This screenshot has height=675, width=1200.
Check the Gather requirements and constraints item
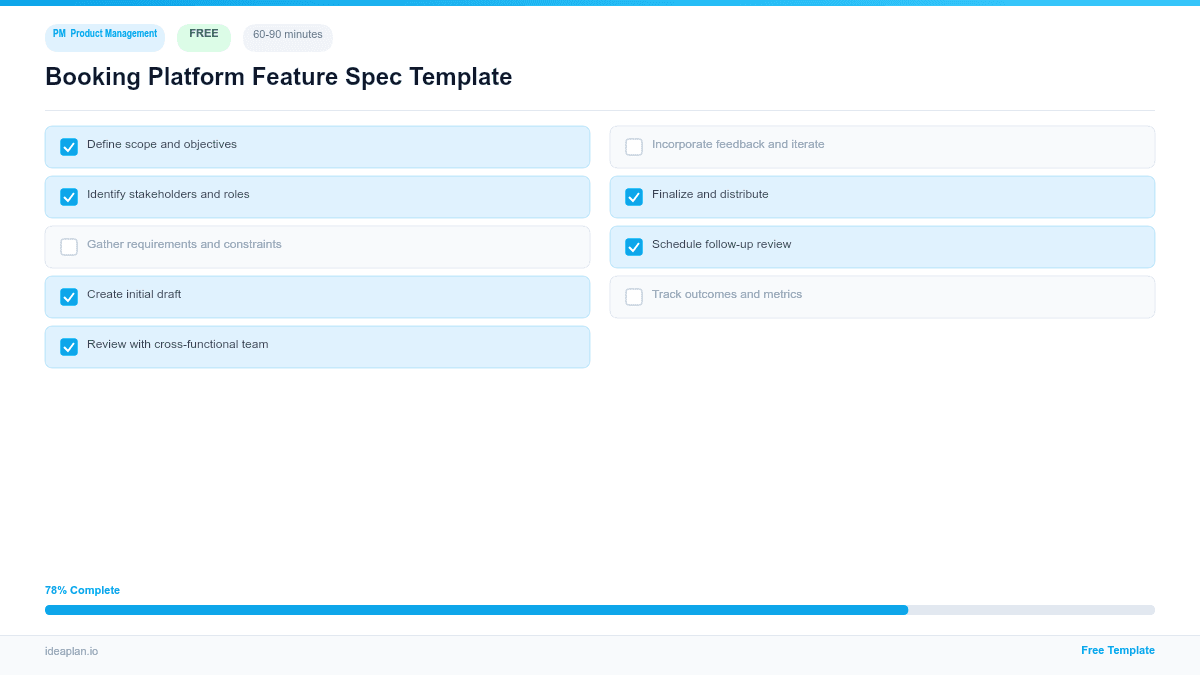(x=69, y=246)
